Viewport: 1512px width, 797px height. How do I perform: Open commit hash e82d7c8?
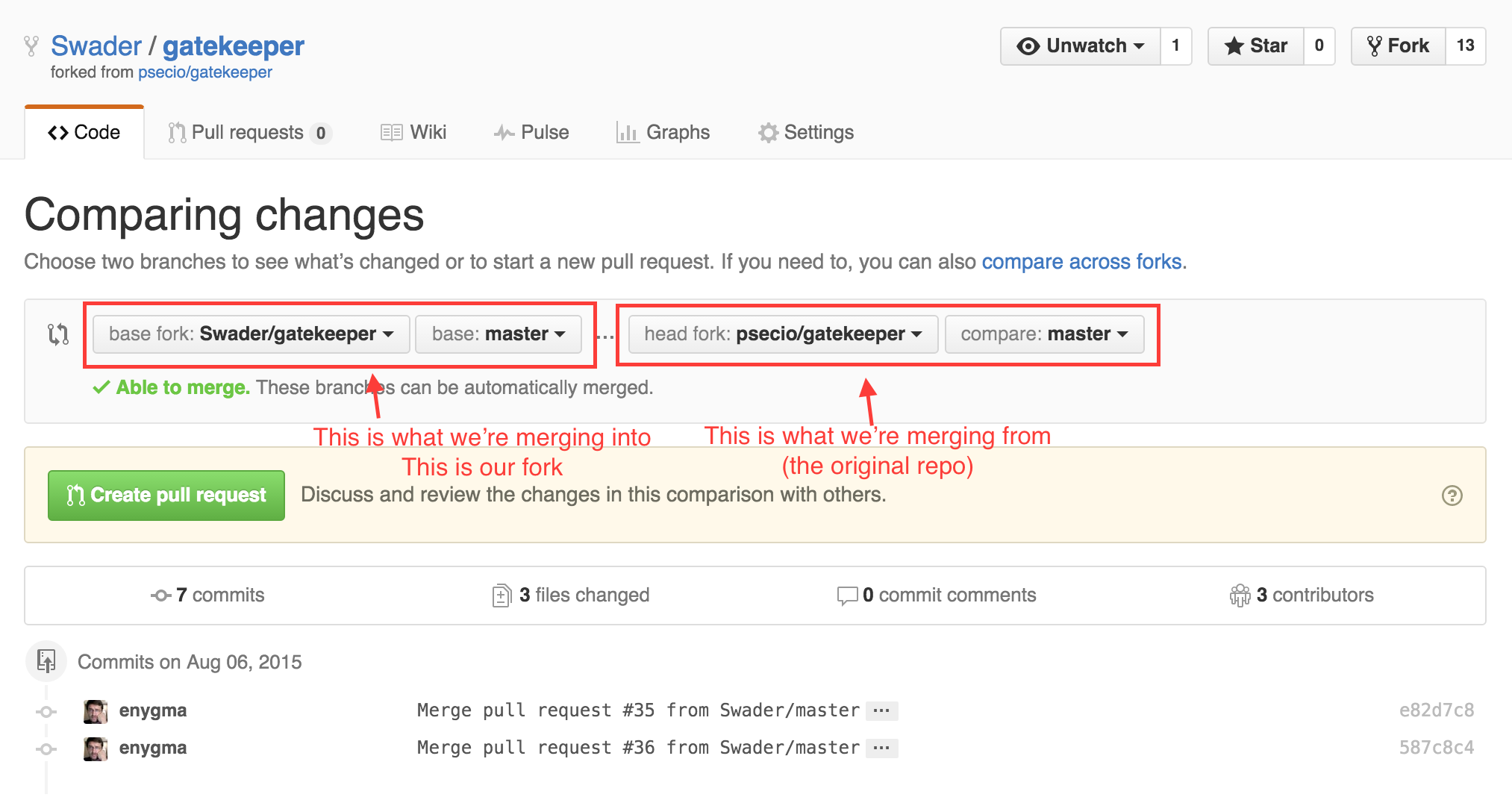click(x=1436, y=710)
